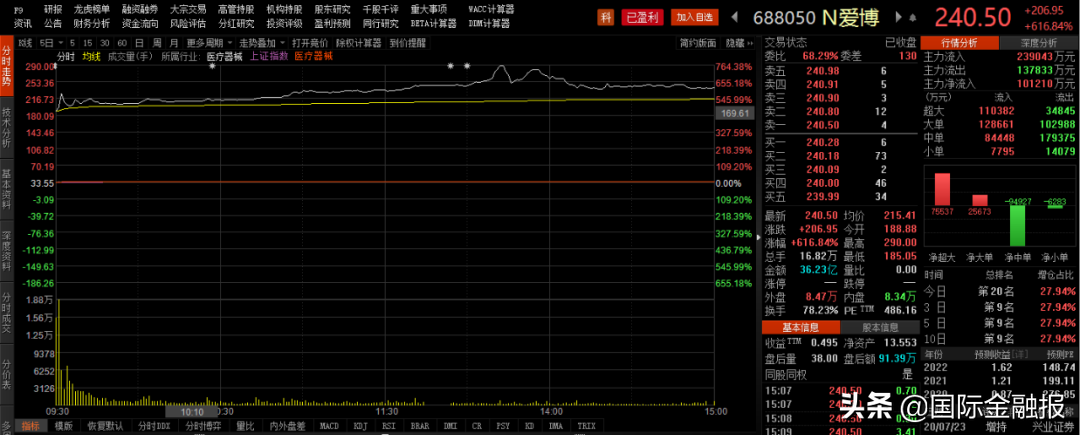Open the DDM计算器 tool
The width and height of the screenshot is (1080, 435).
[x=489, y=23]
